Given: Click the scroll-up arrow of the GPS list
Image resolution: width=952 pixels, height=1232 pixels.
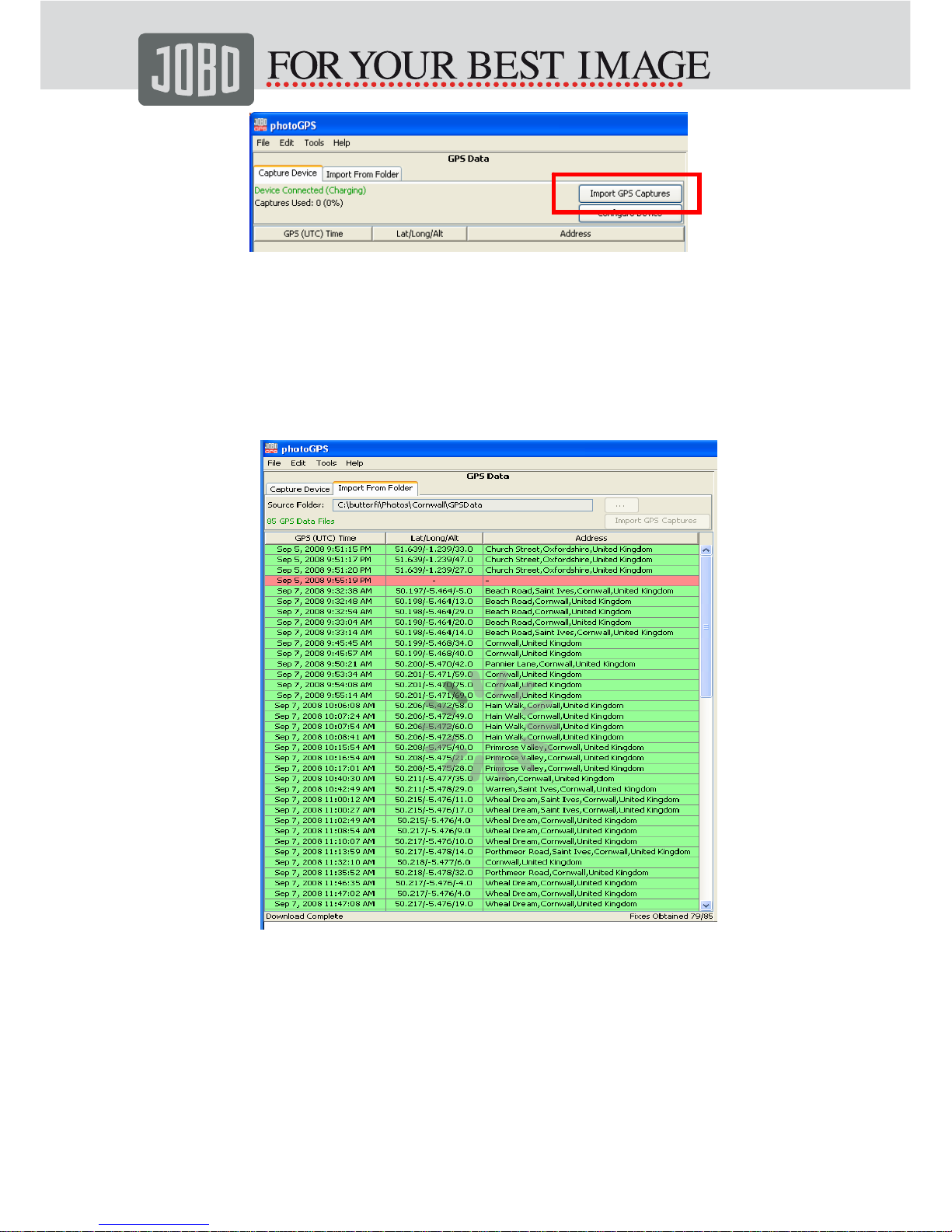Looking at the screenshot, I should click(706, 550).
